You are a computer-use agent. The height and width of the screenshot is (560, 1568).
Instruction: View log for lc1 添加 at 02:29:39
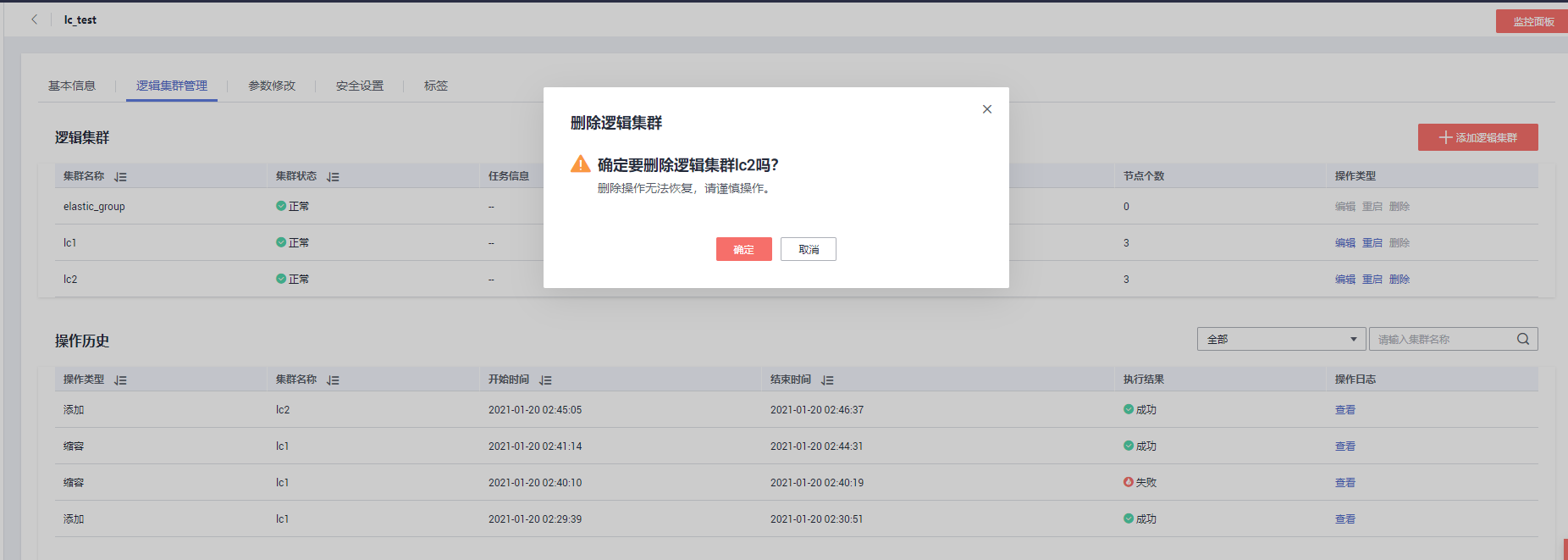[1345, 519]
